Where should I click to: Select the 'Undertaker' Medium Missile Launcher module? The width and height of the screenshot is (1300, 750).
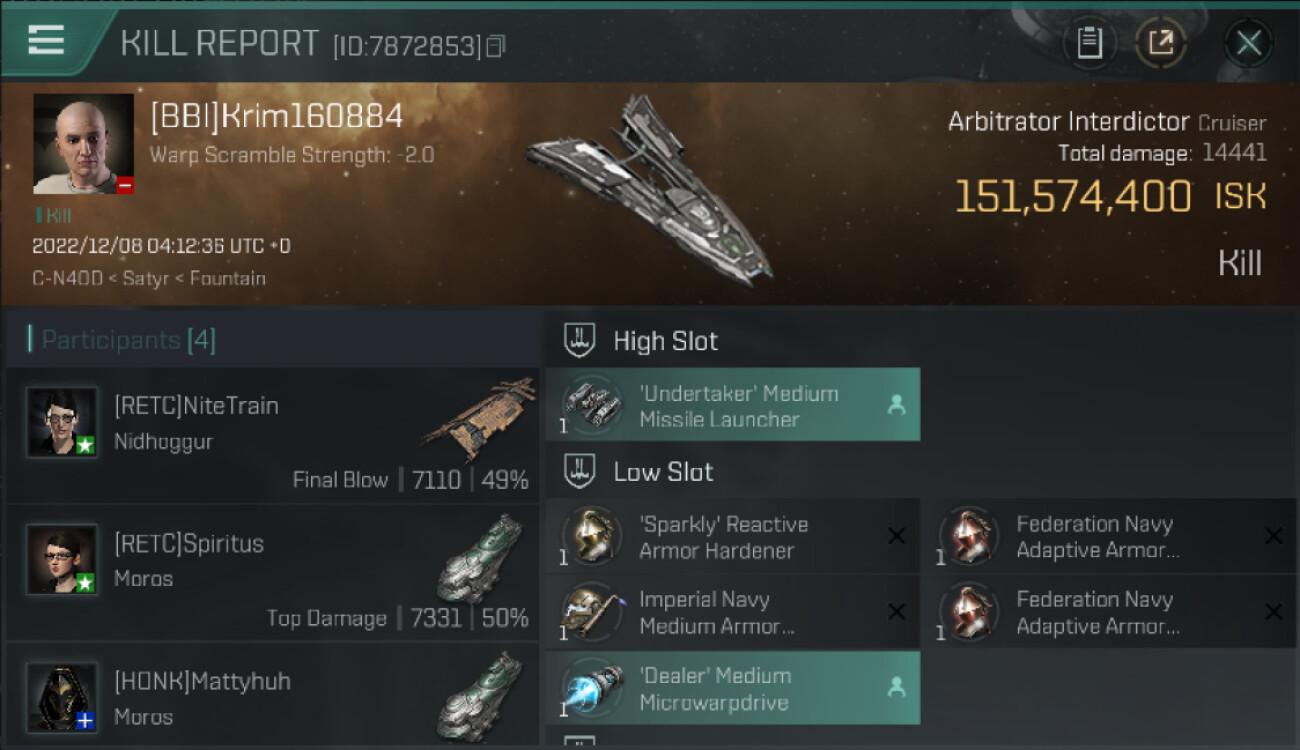click(732, 405)
